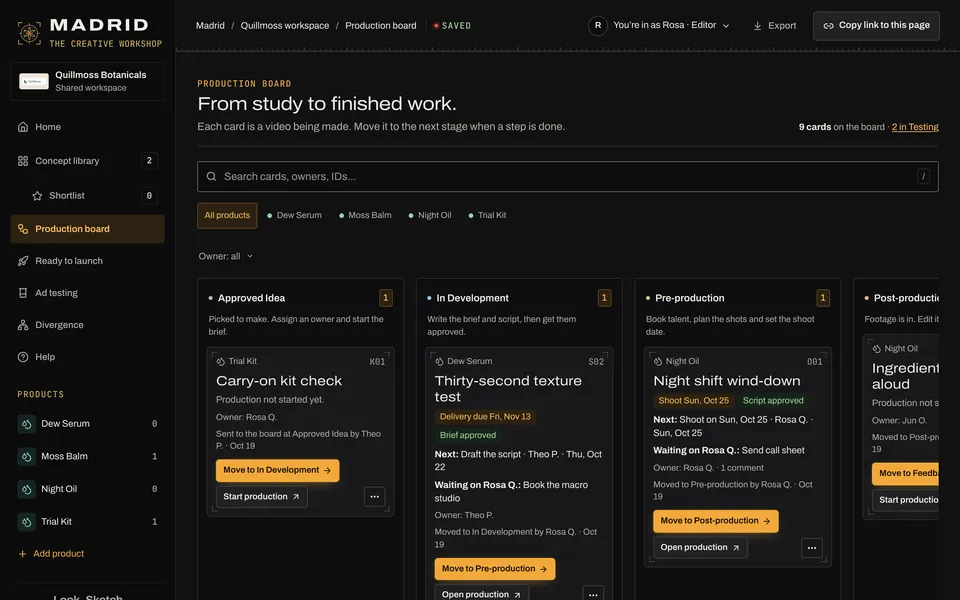Click the Ready to launch rocket icon

(x=23, y=261)
